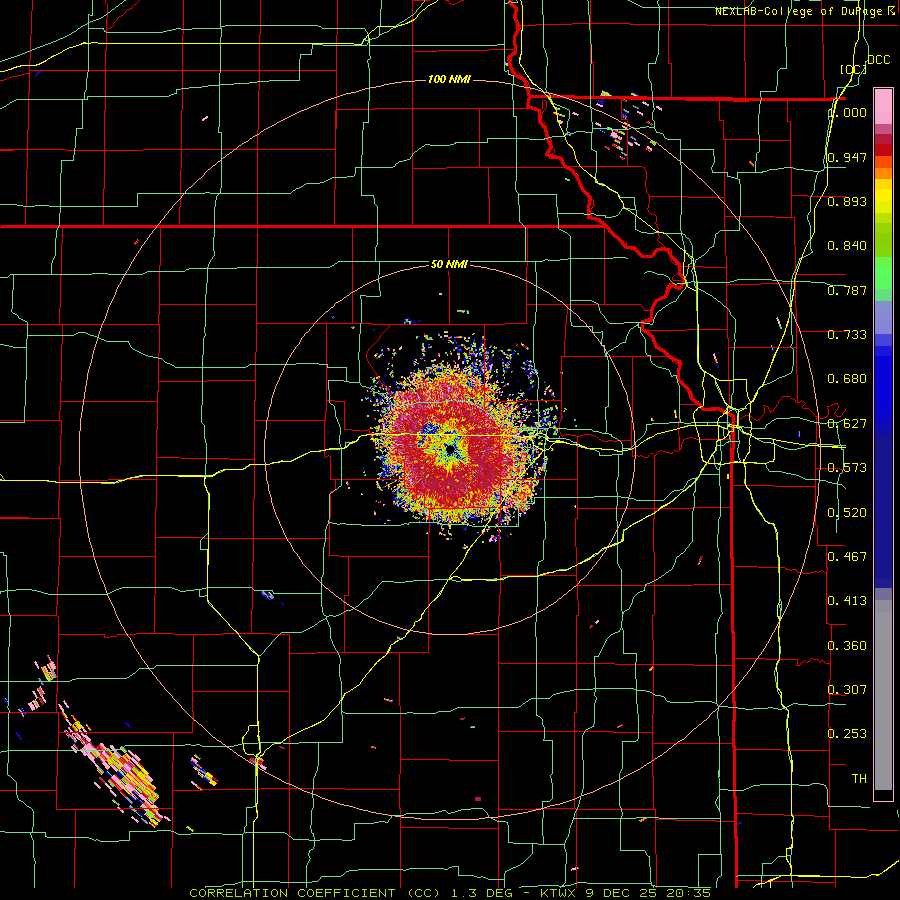Image resolution: width=900 pixels, height=900 pixels.
Task: Click the TH label on the color scale
Action: tap(859, 779)
